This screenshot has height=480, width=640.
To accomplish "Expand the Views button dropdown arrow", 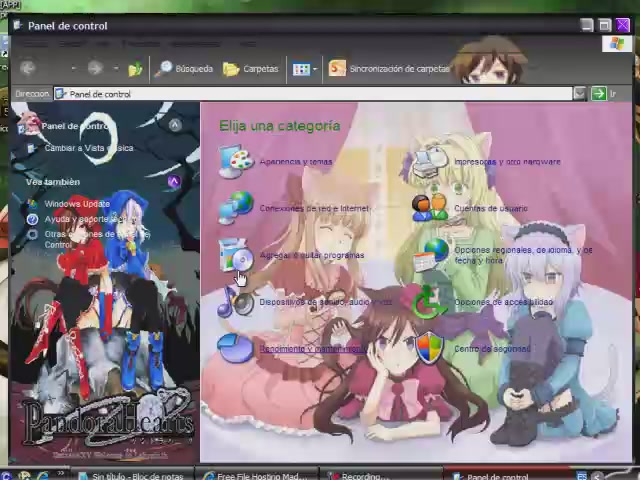I will coord(315,69).
